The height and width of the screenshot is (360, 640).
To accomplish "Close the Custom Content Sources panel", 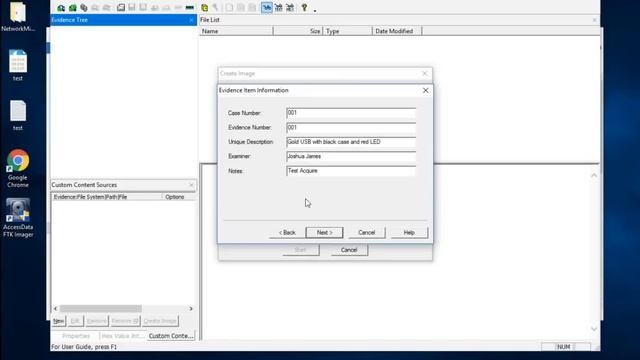I will point(191,185).
